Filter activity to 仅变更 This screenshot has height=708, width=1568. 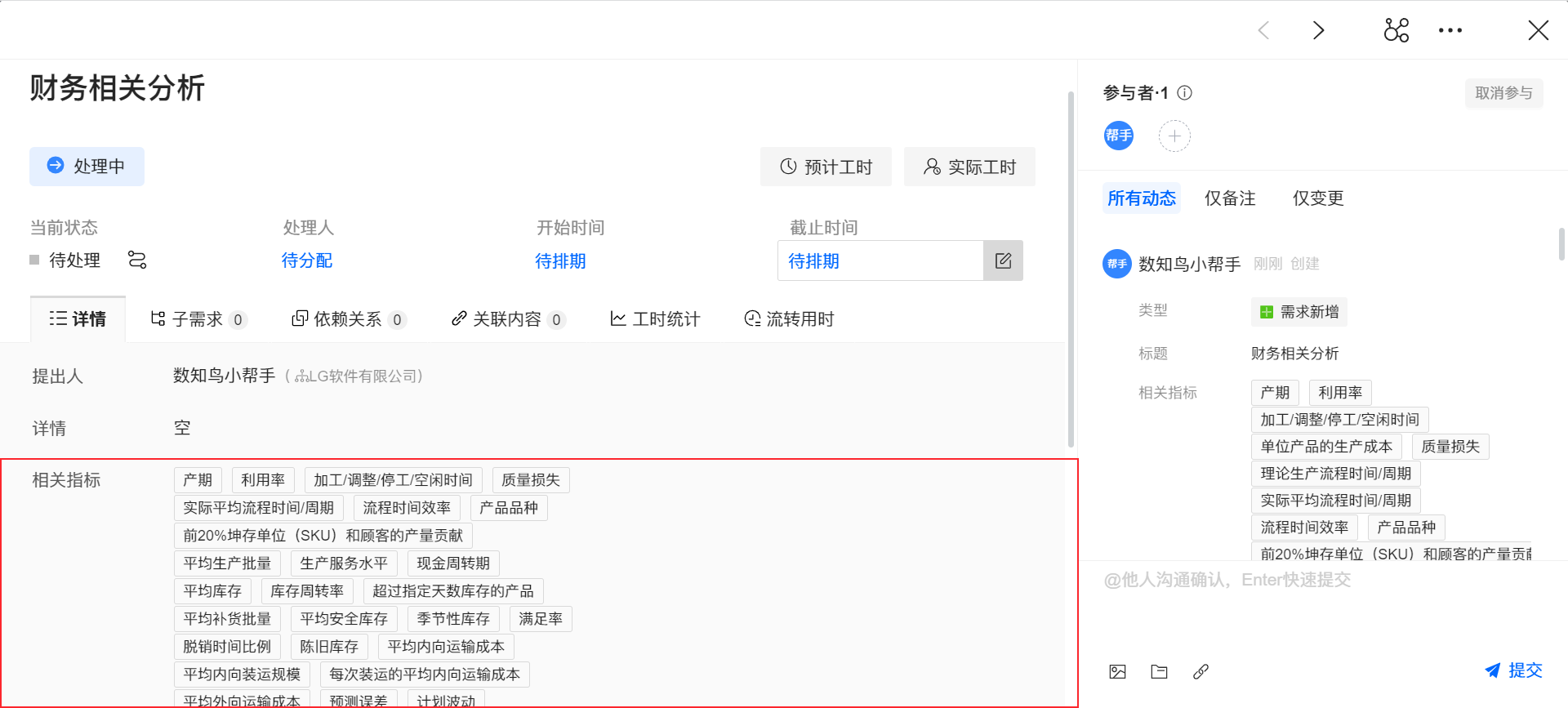[x=1318, y=198]
